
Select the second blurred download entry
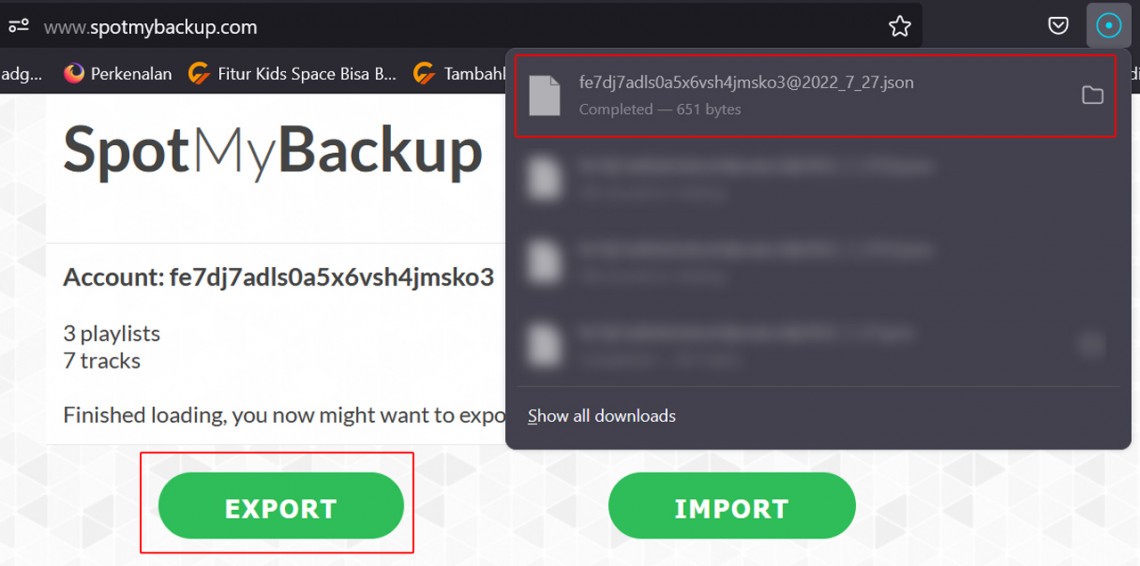[x=815, y=178]
